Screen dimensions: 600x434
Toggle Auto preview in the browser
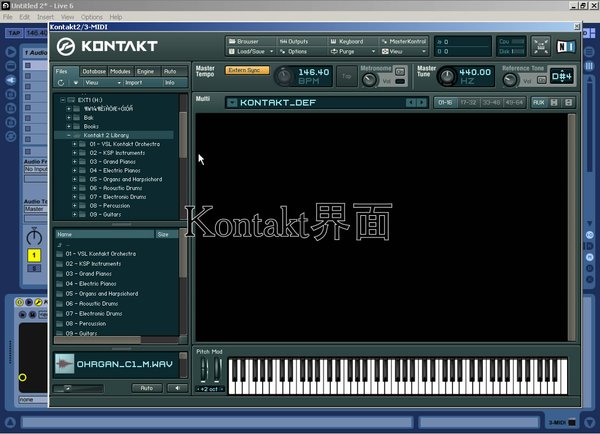coord(146,387)
